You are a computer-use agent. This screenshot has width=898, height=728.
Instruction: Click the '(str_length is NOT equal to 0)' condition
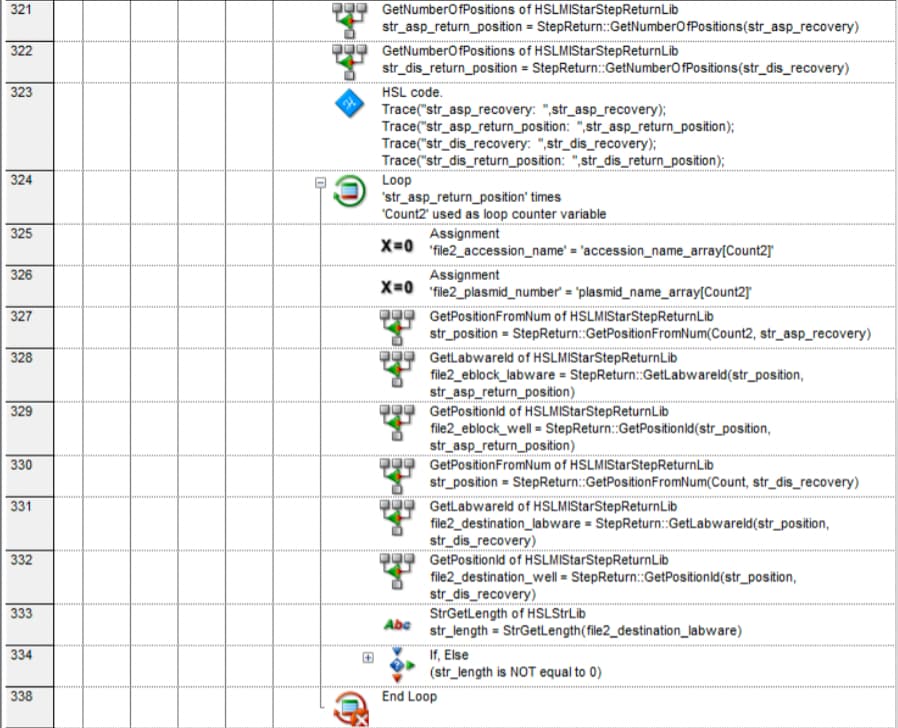point(515,672)
